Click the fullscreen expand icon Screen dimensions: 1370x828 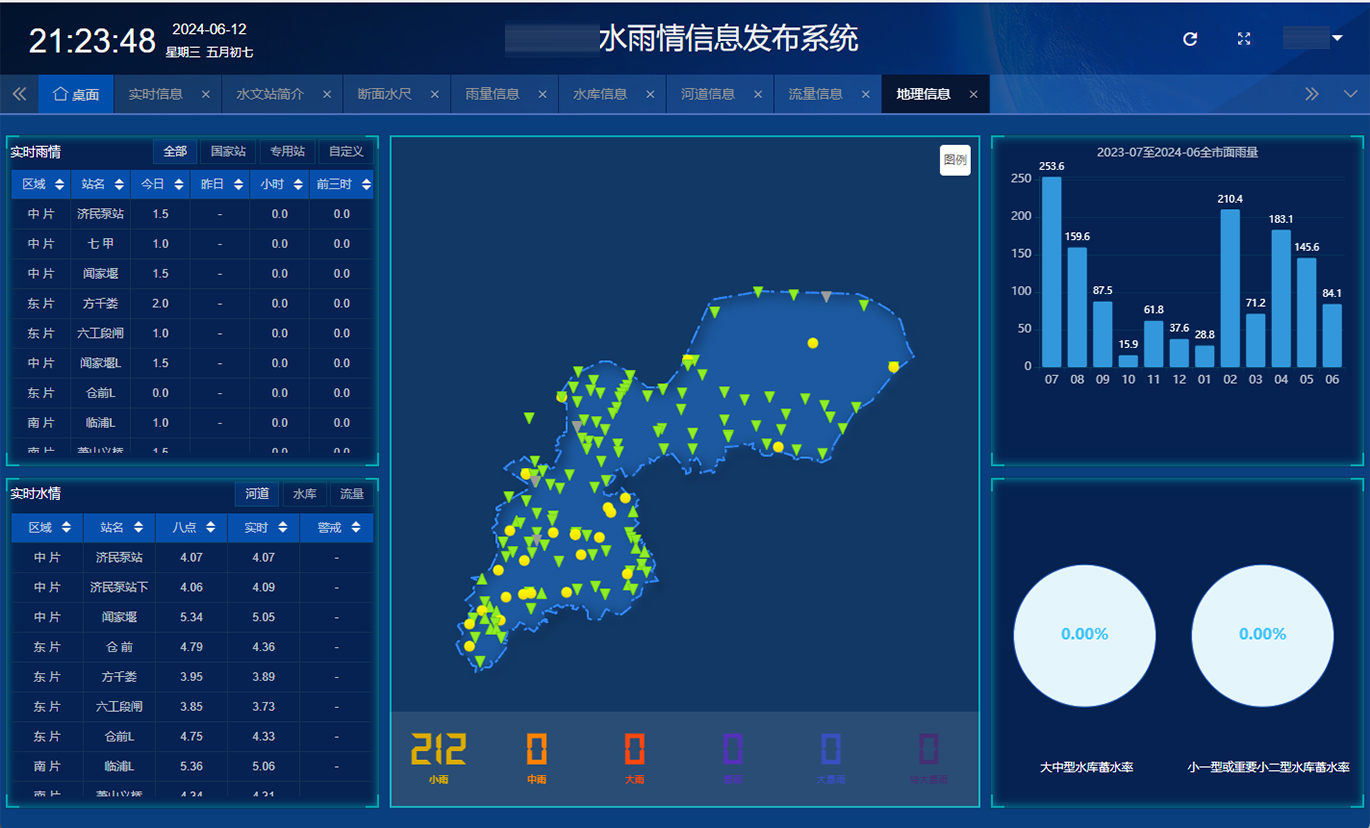coord(1243,39)
